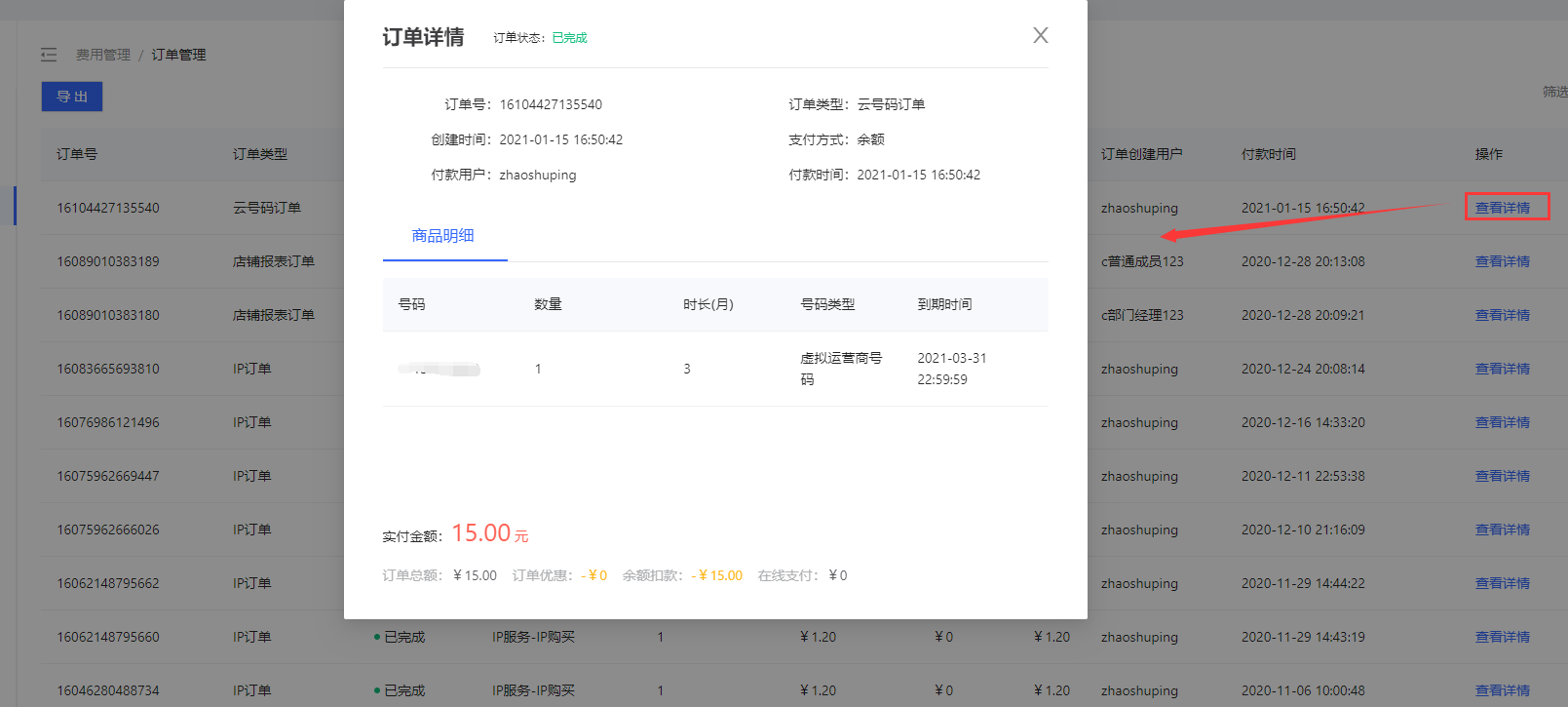Click order number 16083665693810 in table
The image size is (1568, 707).
coord(108,369)
